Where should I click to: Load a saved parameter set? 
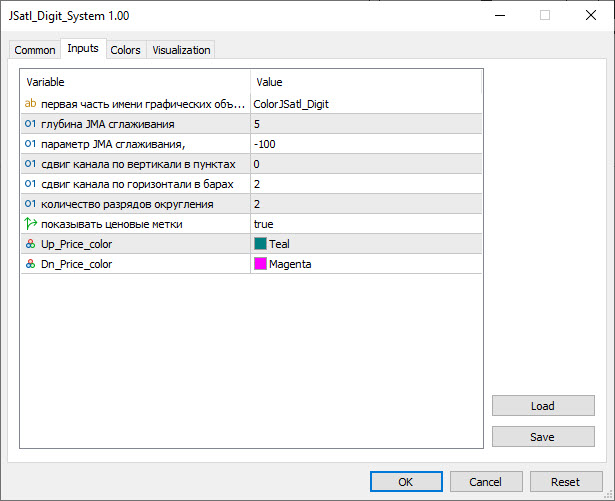543,406
